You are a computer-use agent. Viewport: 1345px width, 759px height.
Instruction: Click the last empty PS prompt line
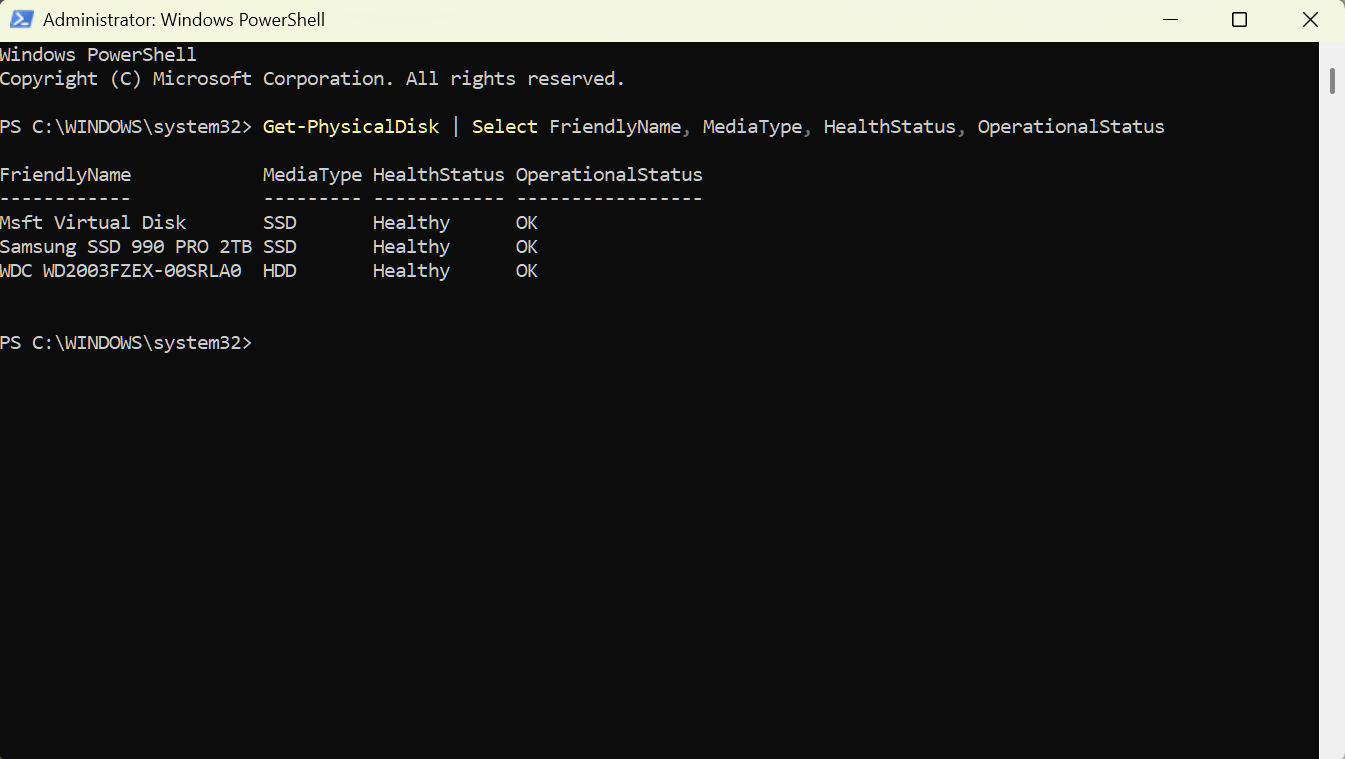pos(126,343)
